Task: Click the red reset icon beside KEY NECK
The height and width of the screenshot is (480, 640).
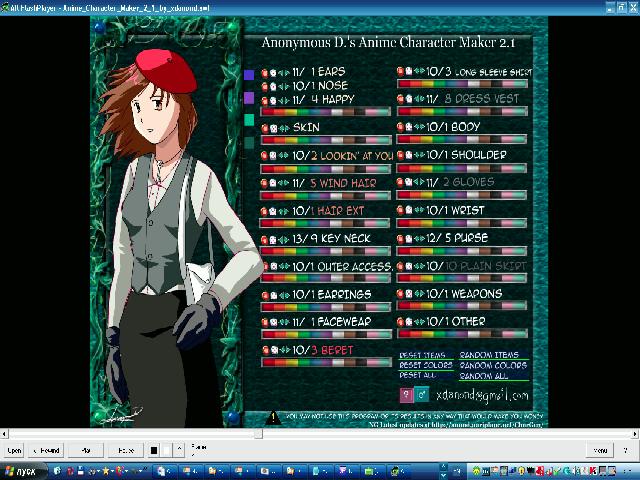Action: click(265, 239)
